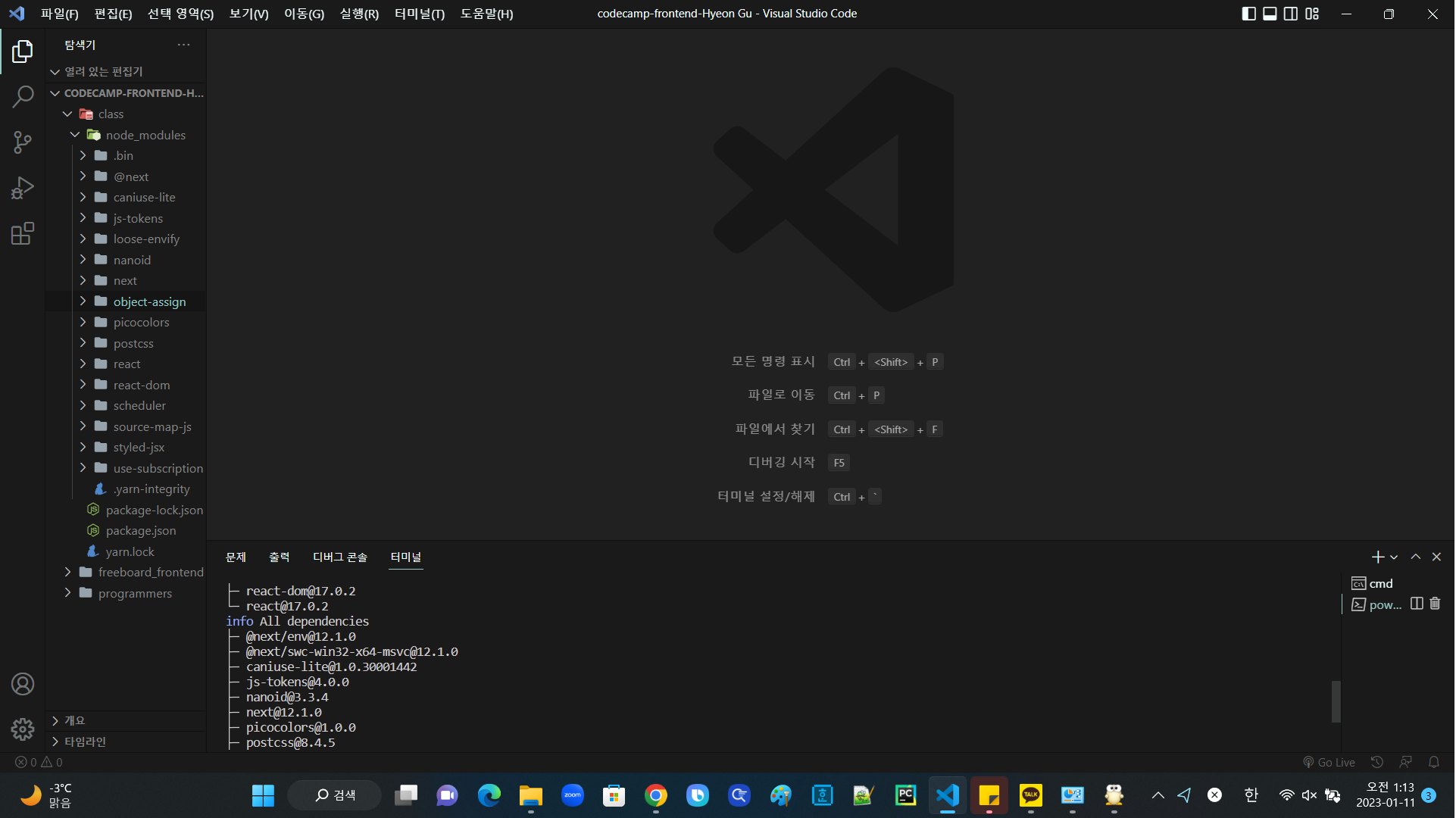Viewport: 1456px width, 818px height.
Task: Click the taskbar 검색 search box
Action: (x=334, y=795)
